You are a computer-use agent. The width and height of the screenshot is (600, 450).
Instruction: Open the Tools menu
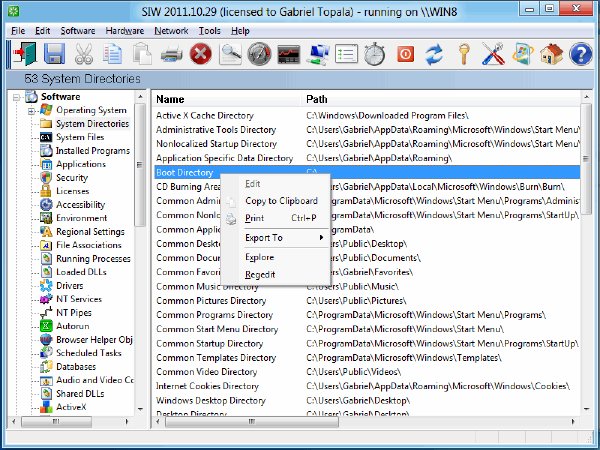tap(209, 31)
